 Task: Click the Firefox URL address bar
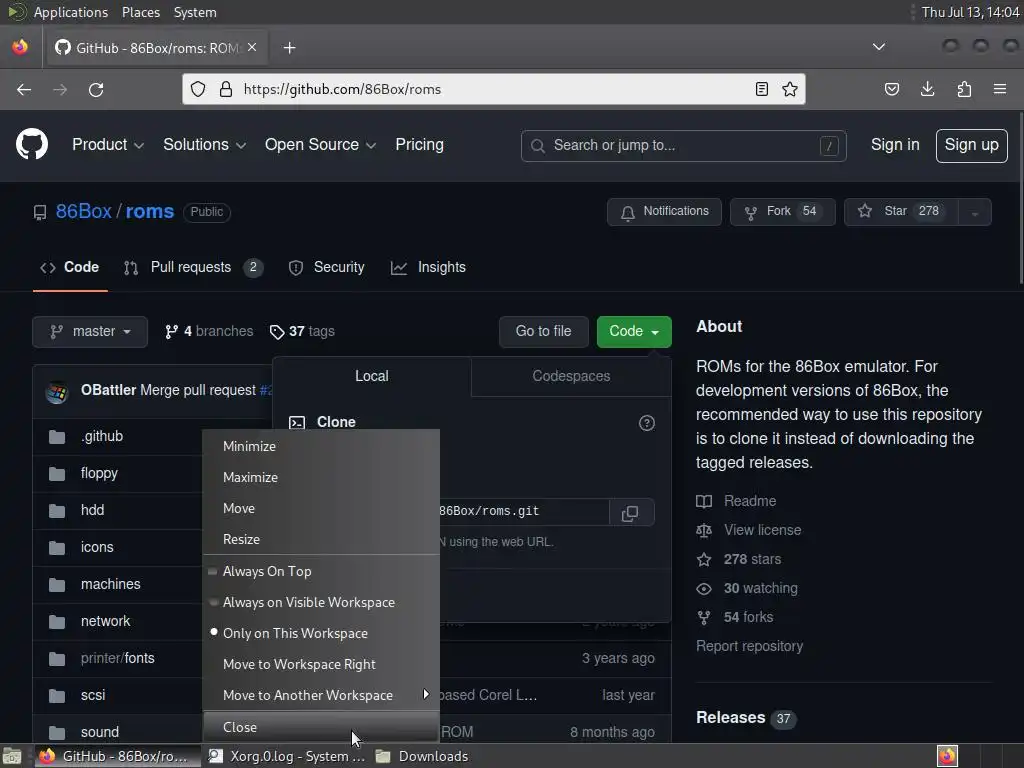[x=495, y=89]
